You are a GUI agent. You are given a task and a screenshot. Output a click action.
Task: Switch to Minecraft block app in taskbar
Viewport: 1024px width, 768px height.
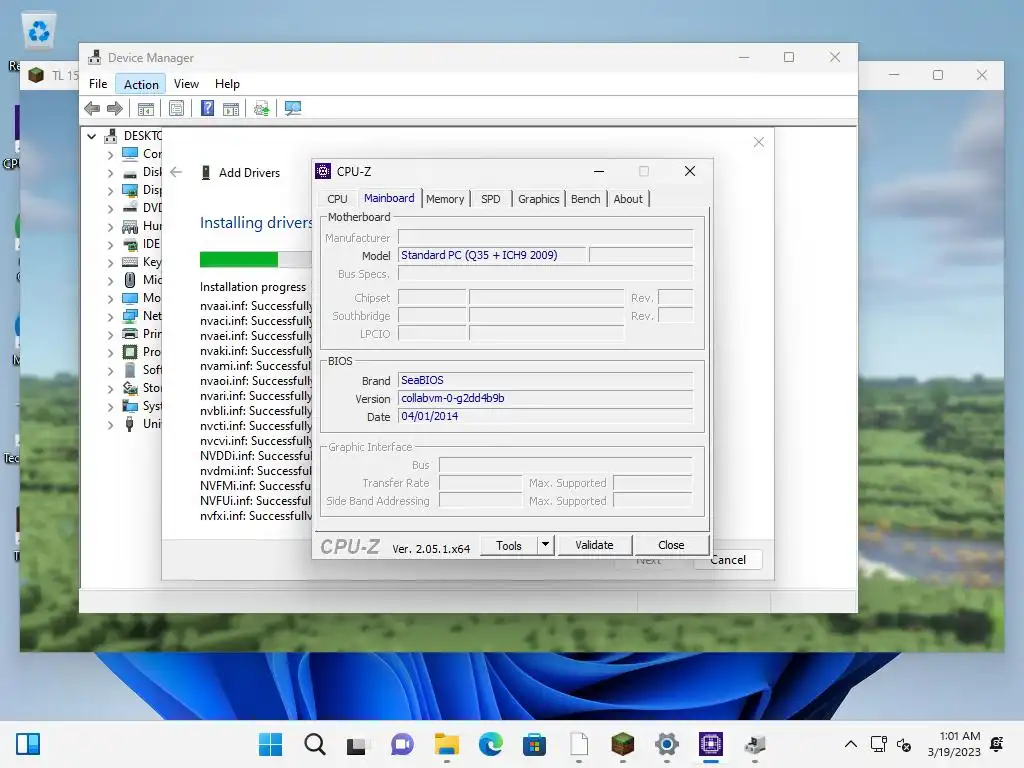[x=622, y=744]
